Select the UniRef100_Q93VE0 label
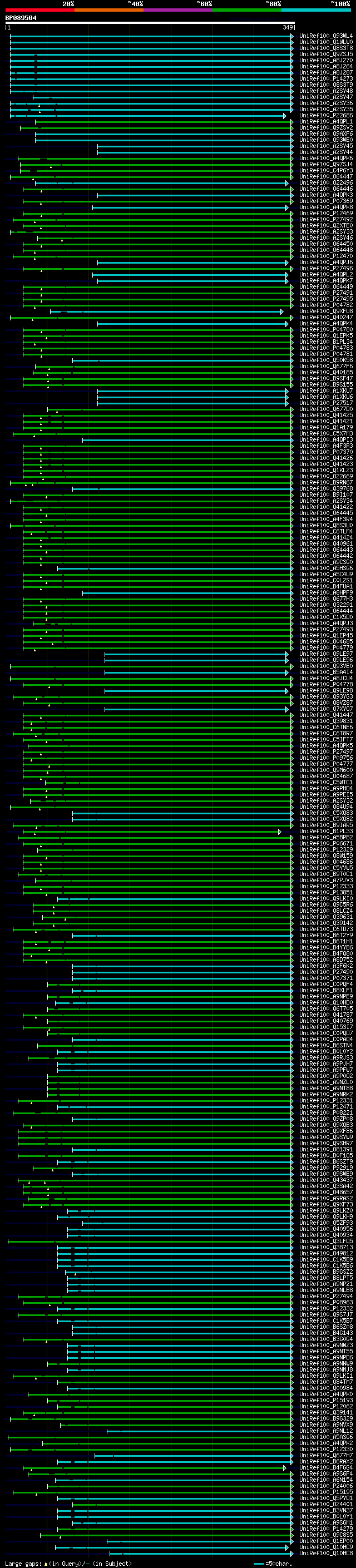356x1568 pixels. (x=325, y=665)
